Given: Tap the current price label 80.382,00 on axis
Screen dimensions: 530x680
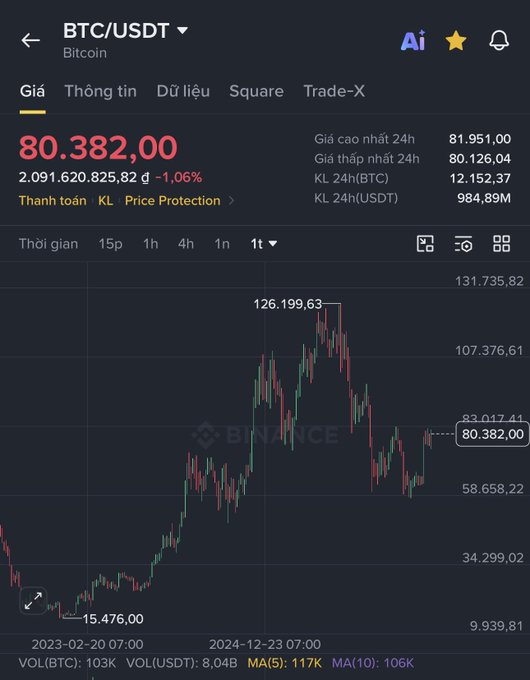Looking at the screenshot, I should 492,434.
